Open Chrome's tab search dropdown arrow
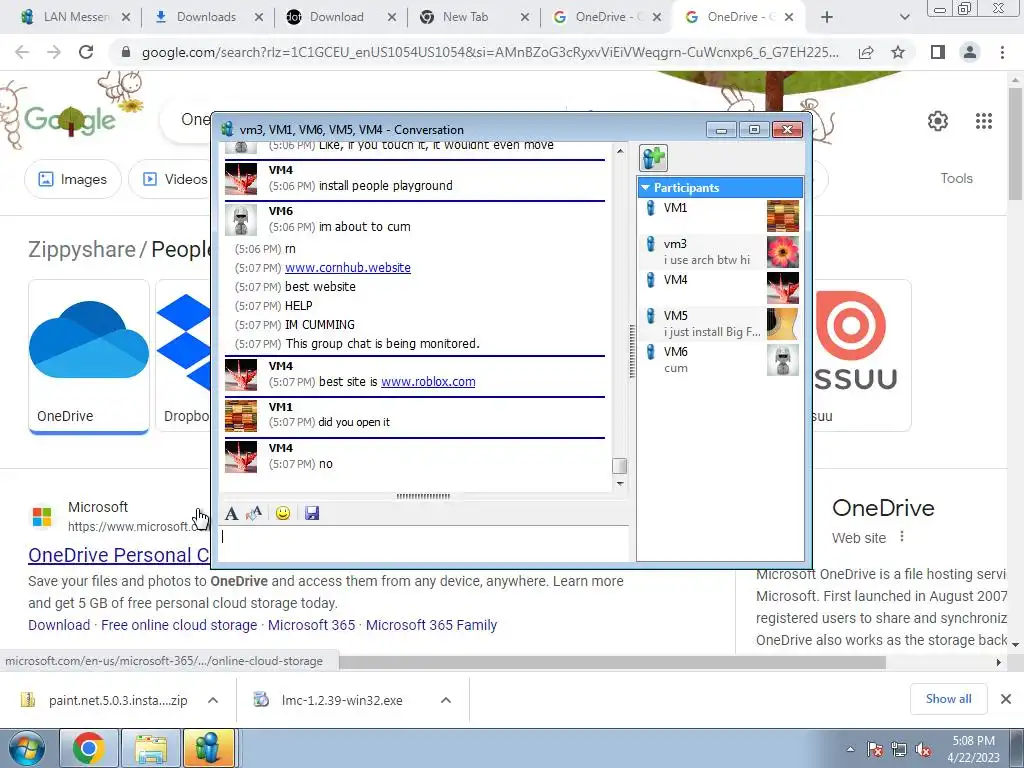 pyautogui.click(x=904, y=17)
